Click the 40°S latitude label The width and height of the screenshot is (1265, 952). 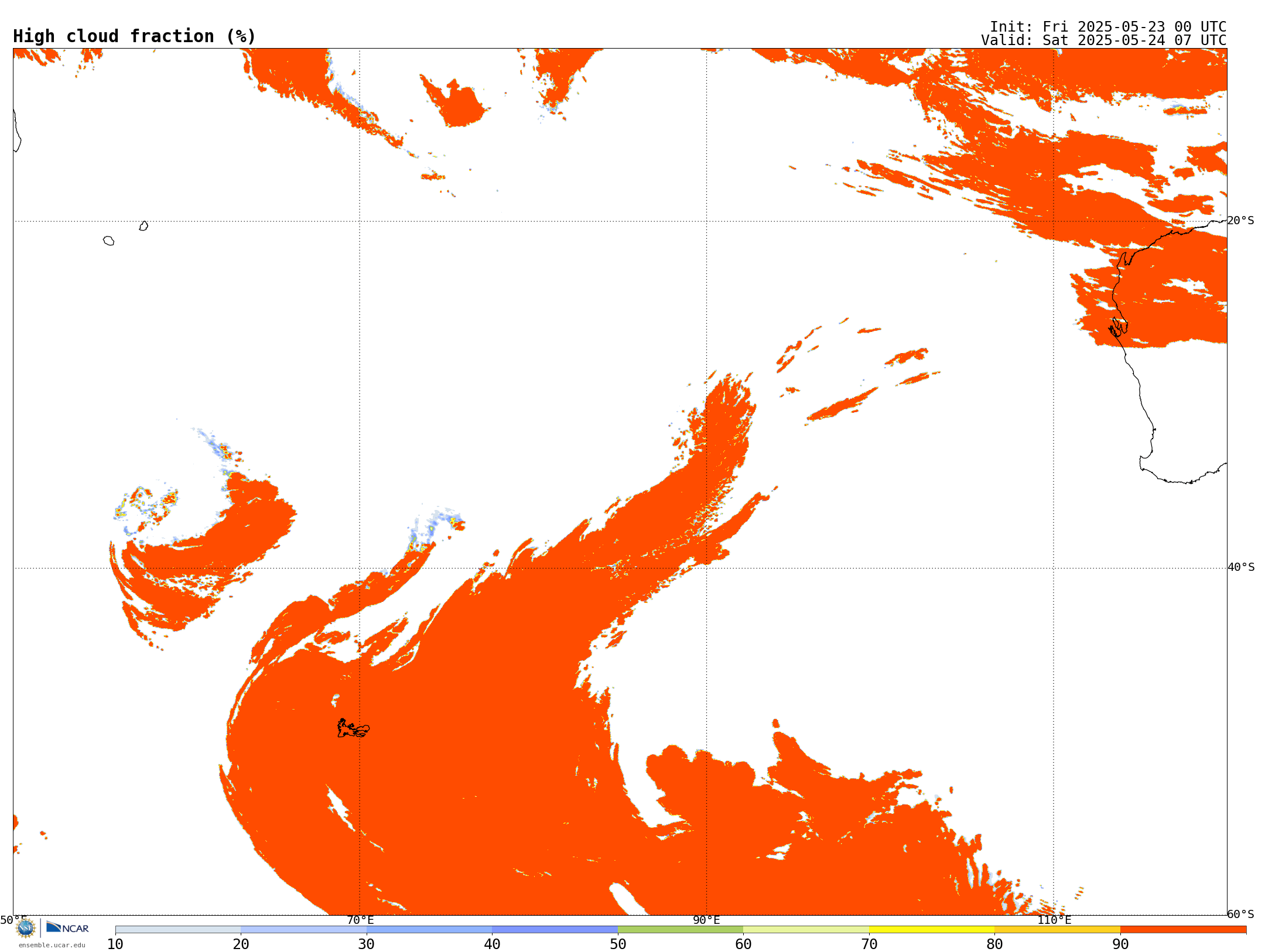coord(1241,567)
